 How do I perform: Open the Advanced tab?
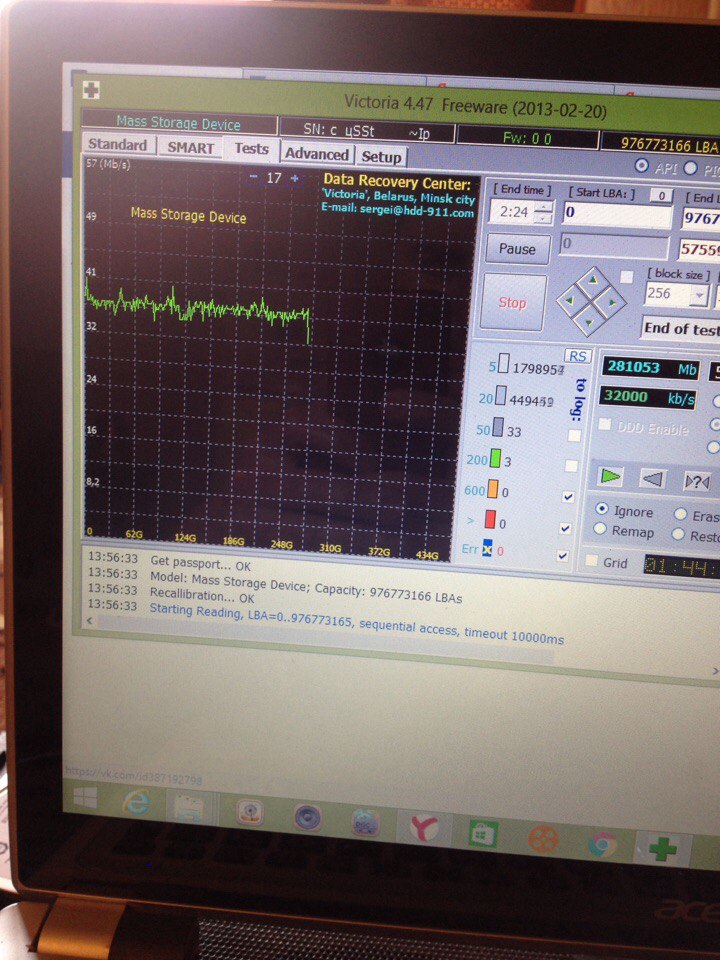316,154
